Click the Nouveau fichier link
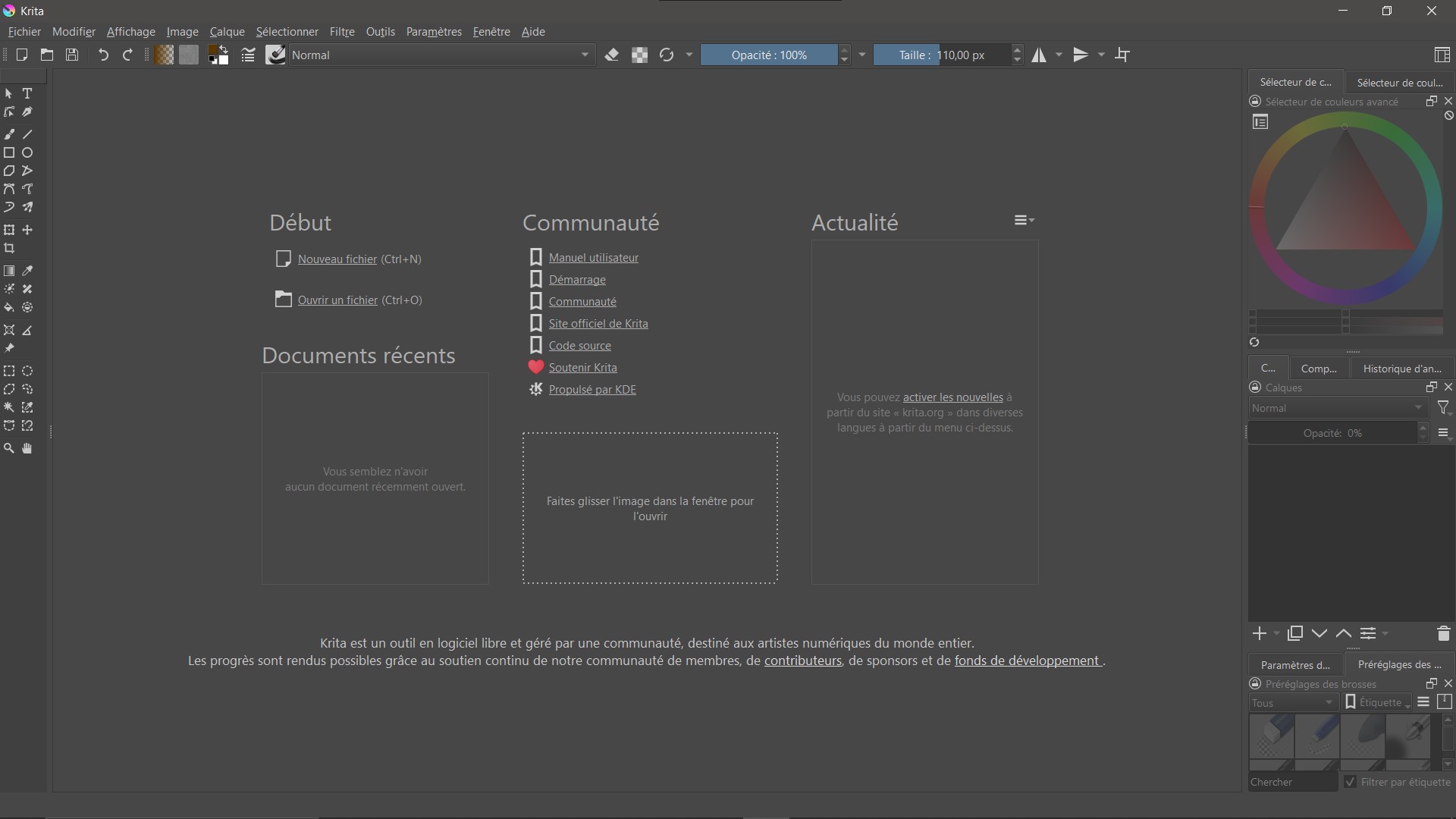 (x=337, y=259)
